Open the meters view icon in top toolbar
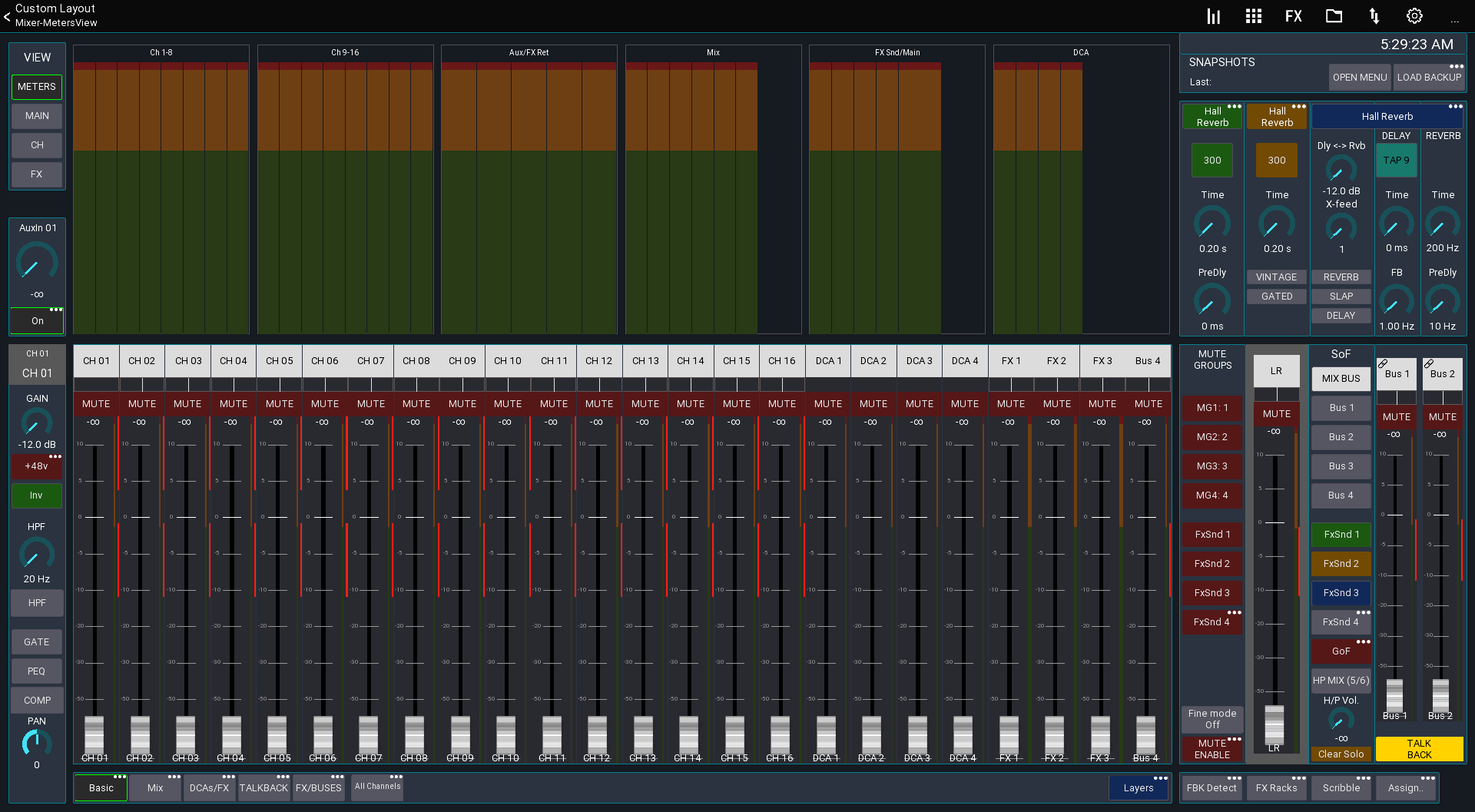This screenshot has width=1475, height=812. click(1212, 15)
